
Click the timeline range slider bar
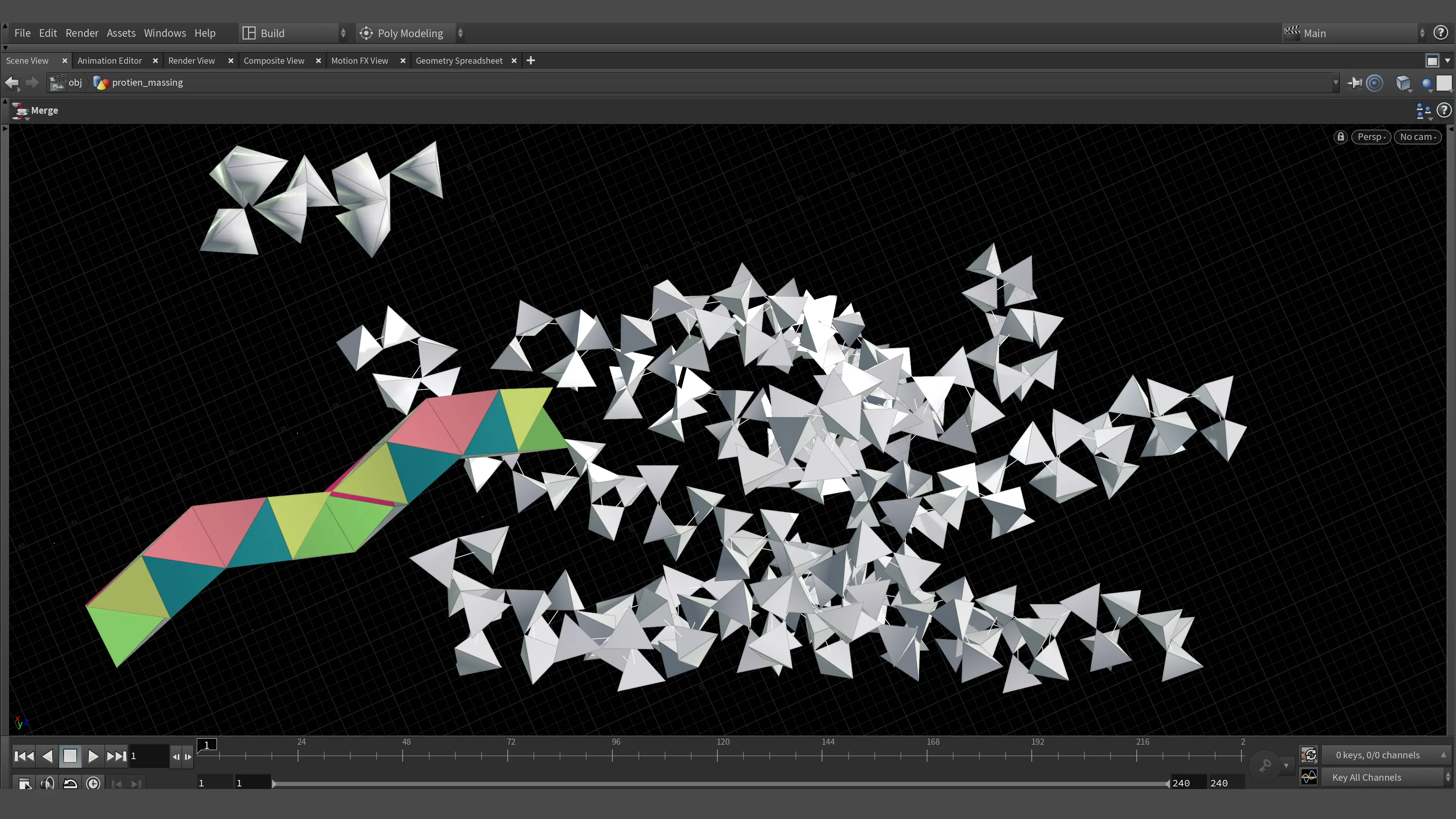pos(720,783)
